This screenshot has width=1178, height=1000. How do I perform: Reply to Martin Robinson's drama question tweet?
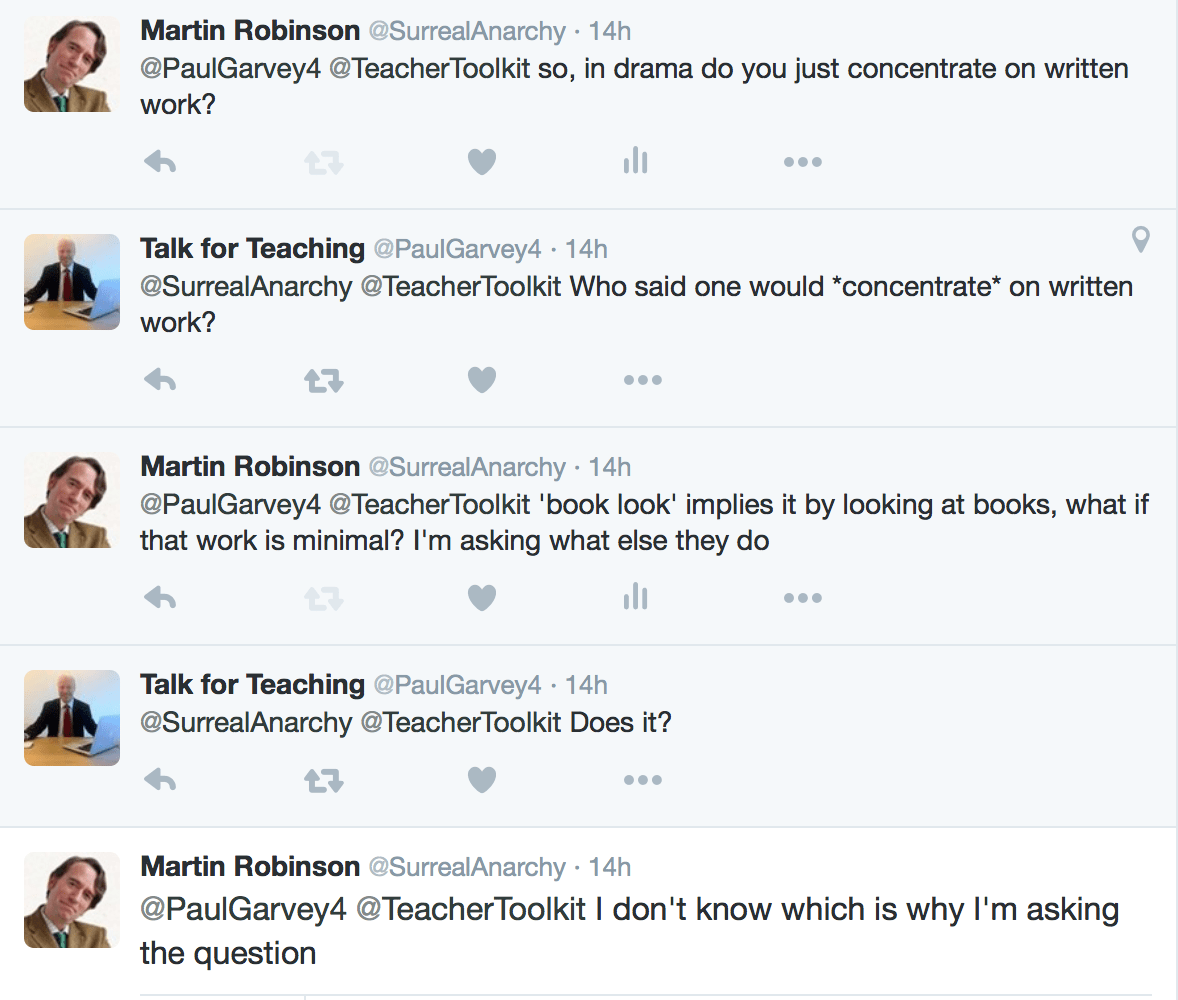point(160,161)
